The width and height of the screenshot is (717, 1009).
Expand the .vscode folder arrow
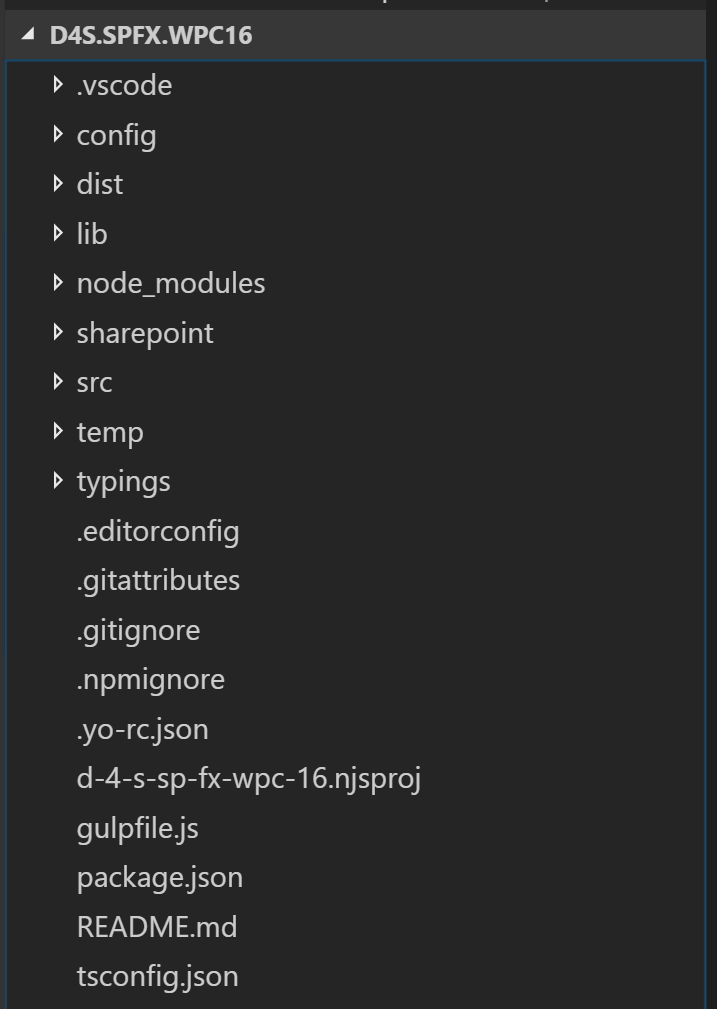pyautogui.click(x=58, y=84)
